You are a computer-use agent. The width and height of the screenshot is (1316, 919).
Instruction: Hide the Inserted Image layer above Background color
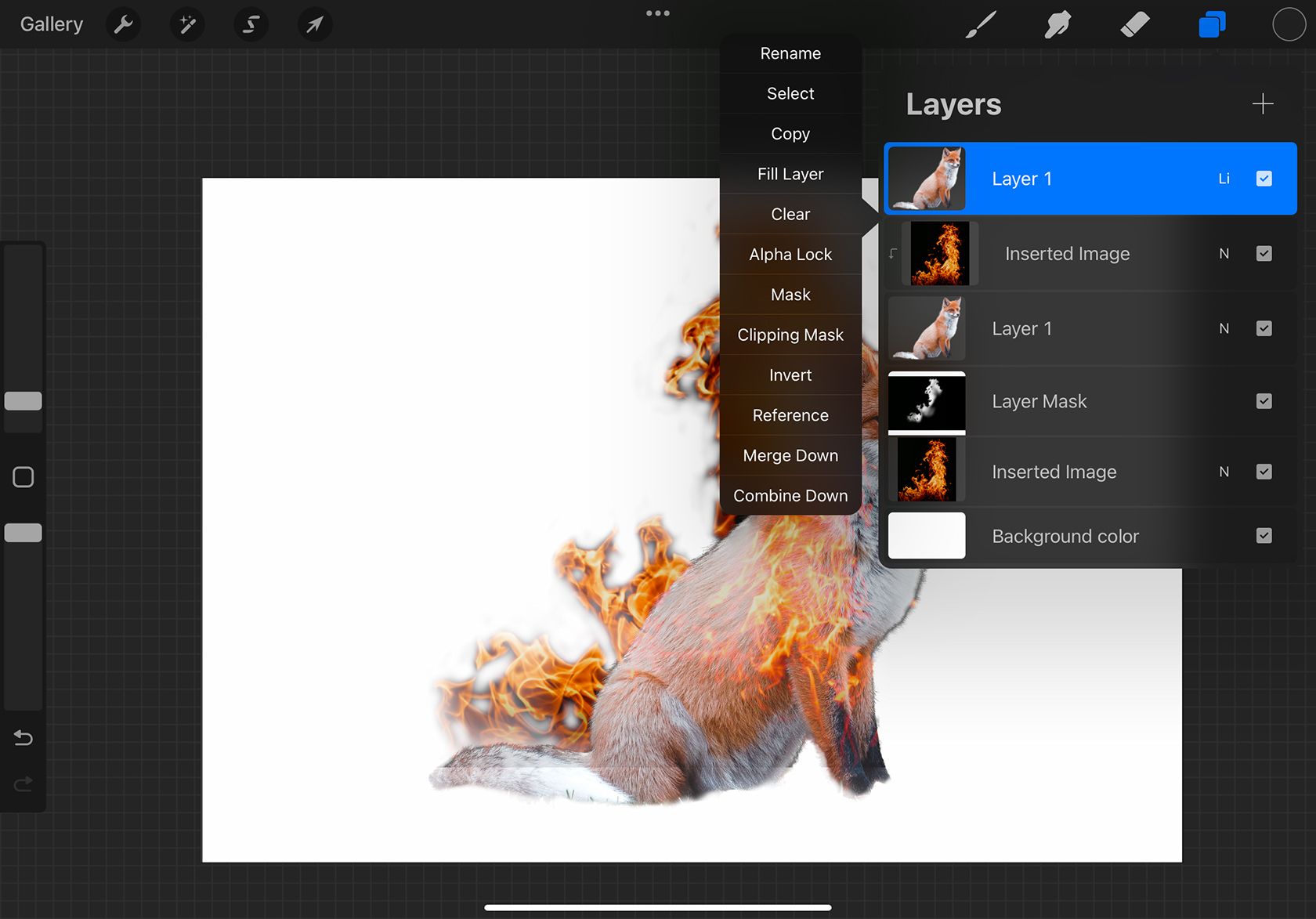[x=1264, y=472]
